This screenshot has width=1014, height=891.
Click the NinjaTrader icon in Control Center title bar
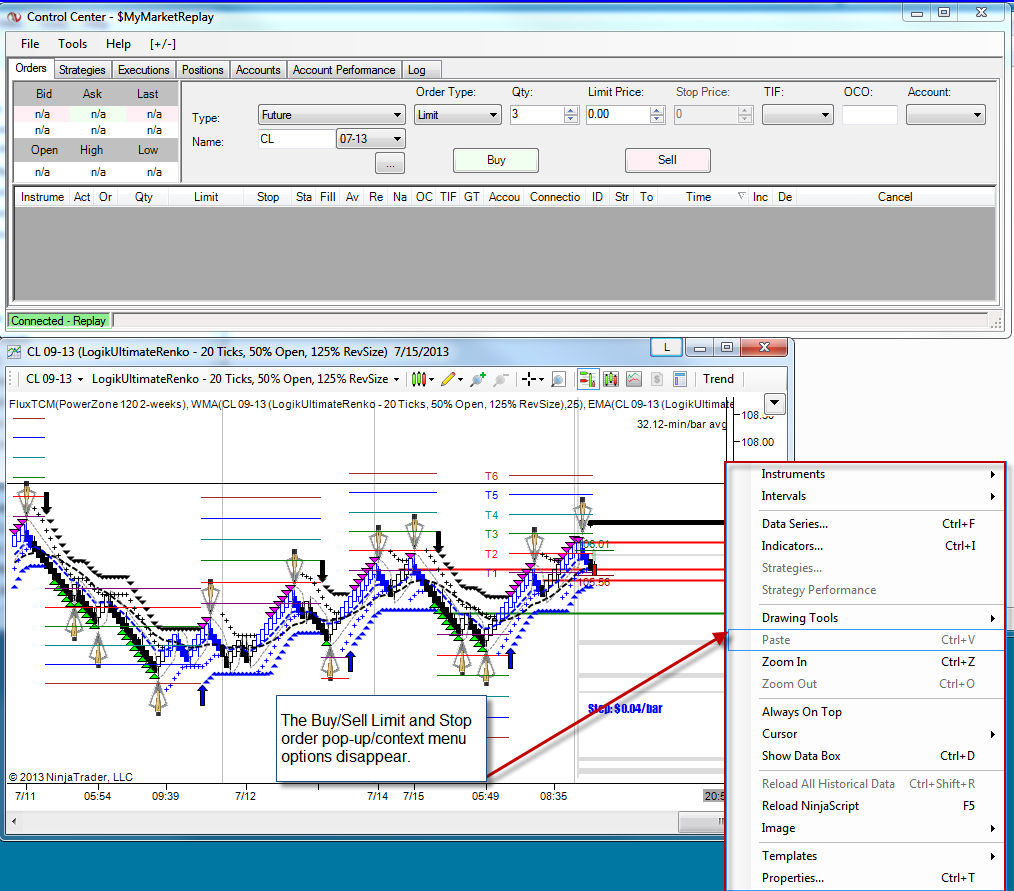(x=14, y=17)
